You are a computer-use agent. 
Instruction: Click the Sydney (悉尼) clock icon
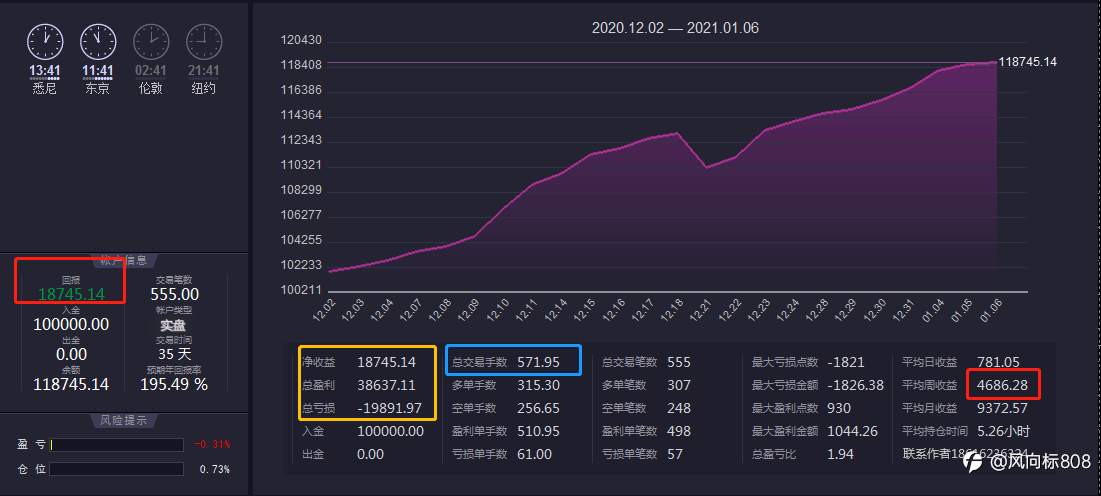[45, 42]
